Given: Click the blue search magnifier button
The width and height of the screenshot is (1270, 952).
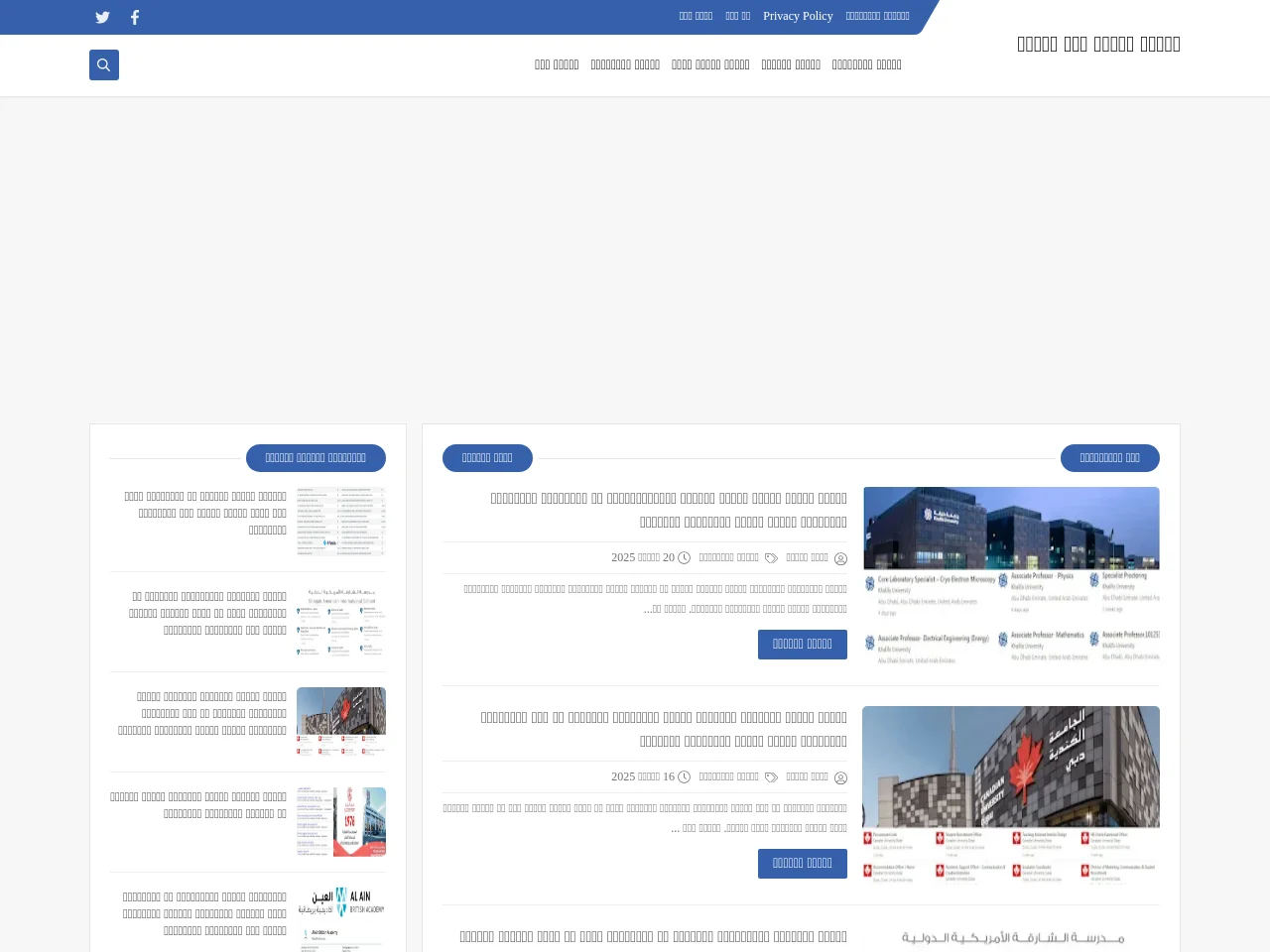Looking at the screenshot, I should point(104,65).
